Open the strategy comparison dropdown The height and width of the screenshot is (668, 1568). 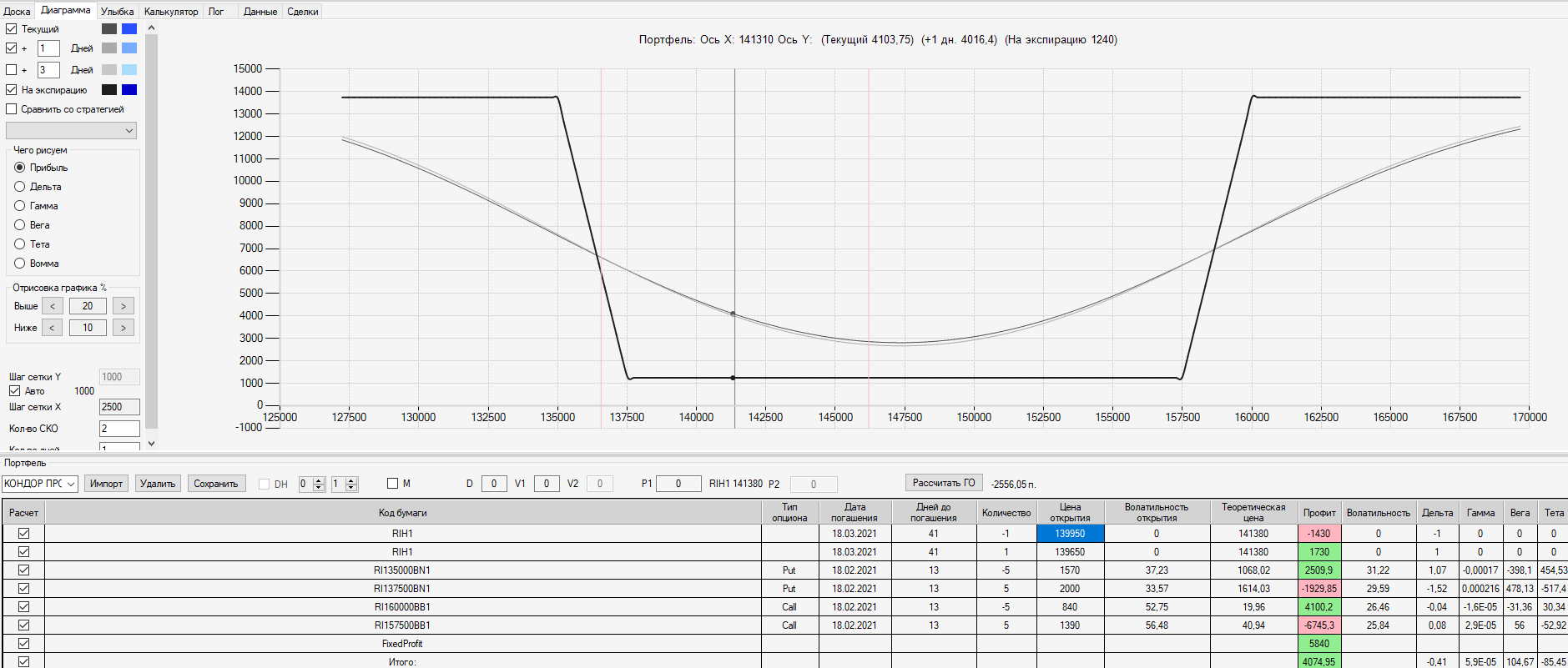tap(71, 131)
